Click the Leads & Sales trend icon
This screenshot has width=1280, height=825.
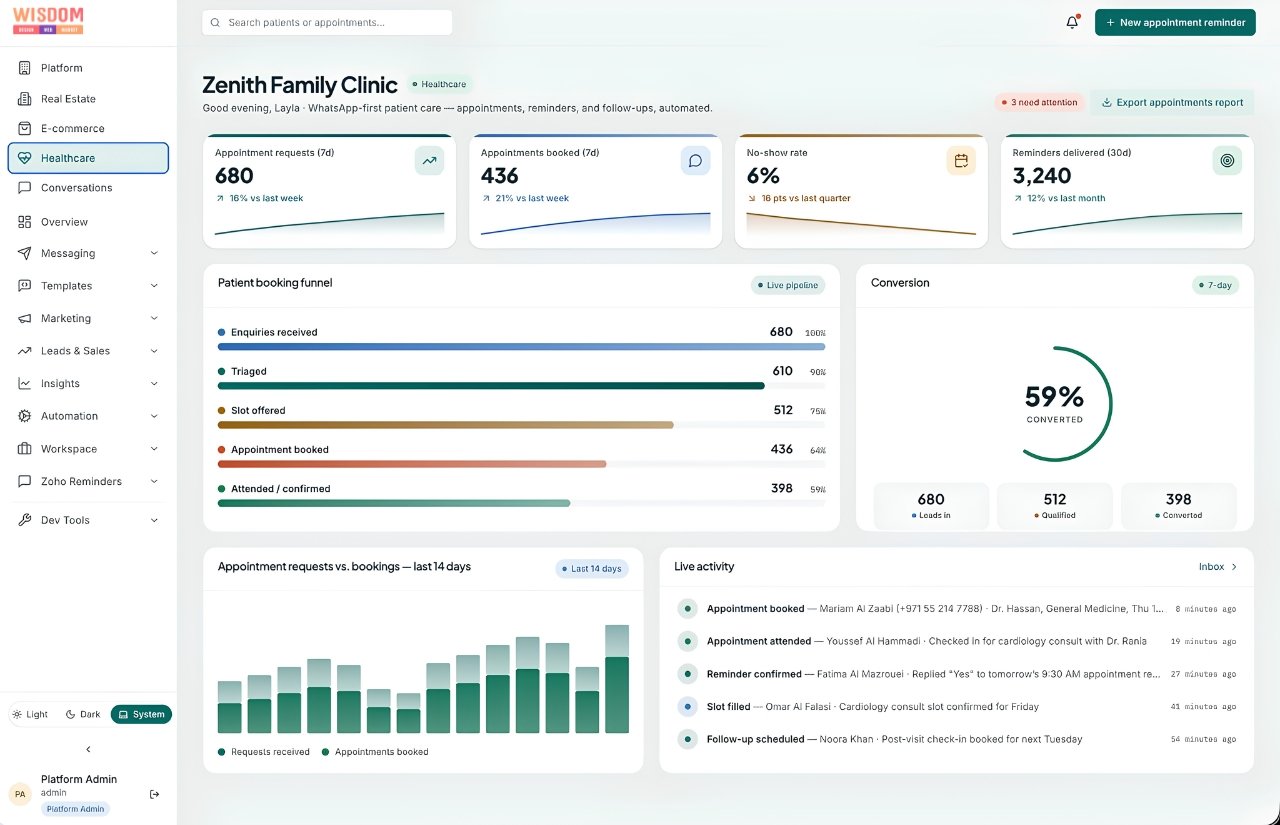[24, 351]
